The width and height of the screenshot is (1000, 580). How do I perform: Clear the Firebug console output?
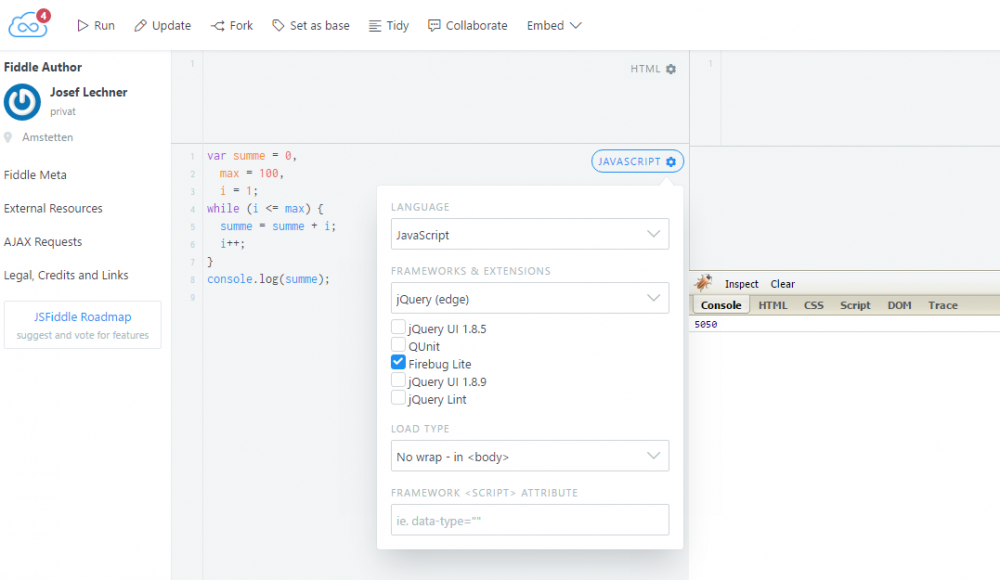pos(782,284)
